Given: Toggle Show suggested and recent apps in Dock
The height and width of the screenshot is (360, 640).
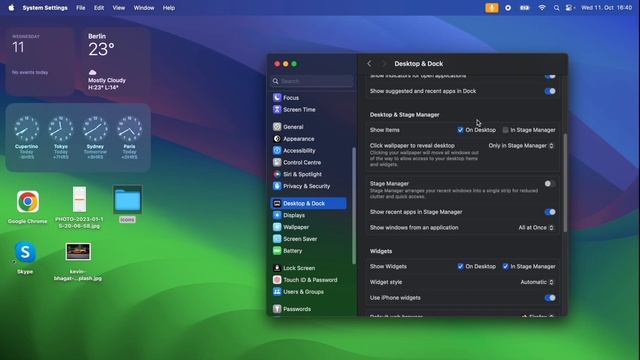Looking at the screenshot, I should point(550,91).
